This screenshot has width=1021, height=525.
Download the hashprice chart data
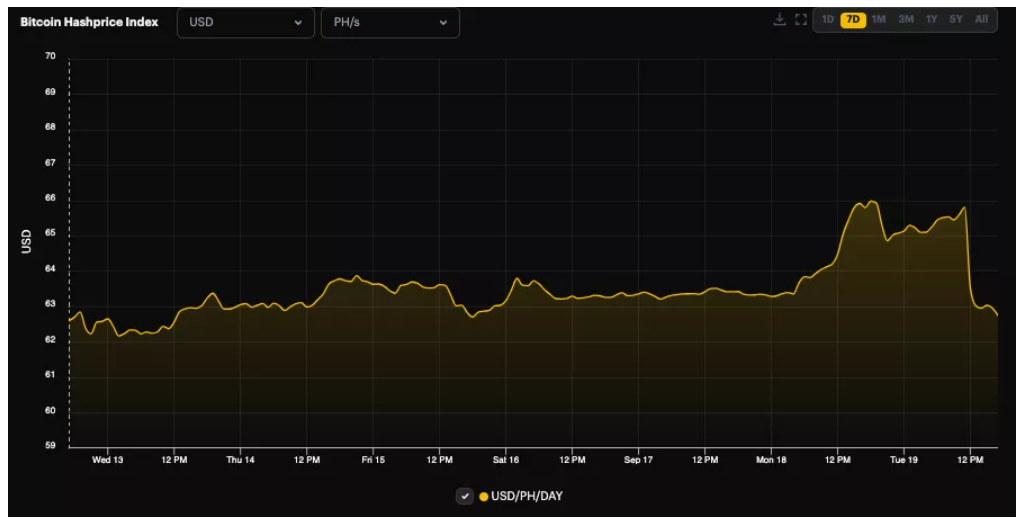[x=780, y=20]
